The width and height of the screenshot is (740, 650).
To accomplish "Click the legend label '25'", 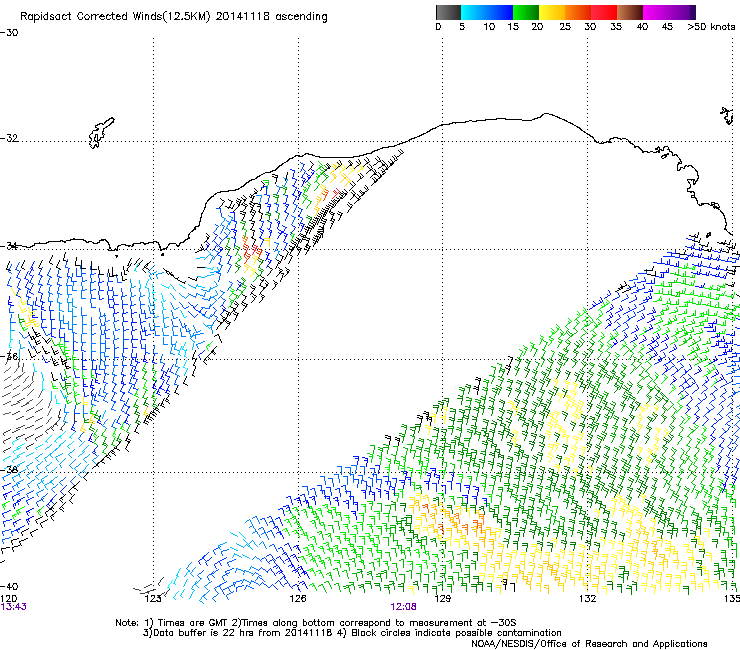I will click(x=565, y=27).
